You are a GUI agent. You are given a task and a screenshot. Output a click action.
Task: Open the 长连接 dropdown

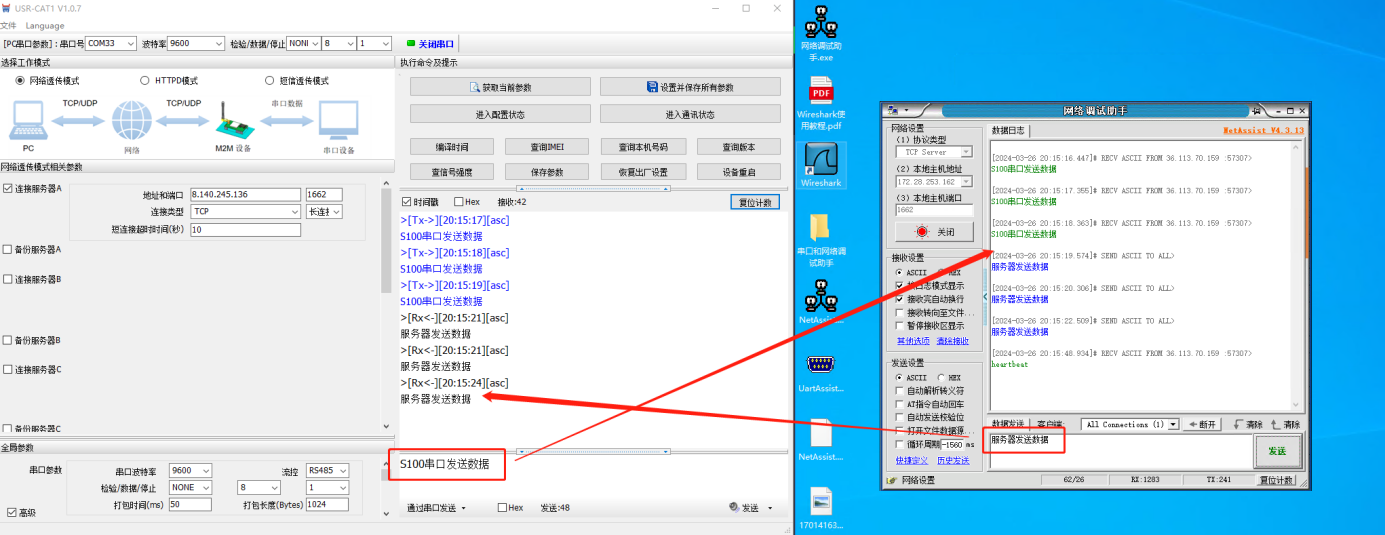pyautogui.click(x=324, y=212)
